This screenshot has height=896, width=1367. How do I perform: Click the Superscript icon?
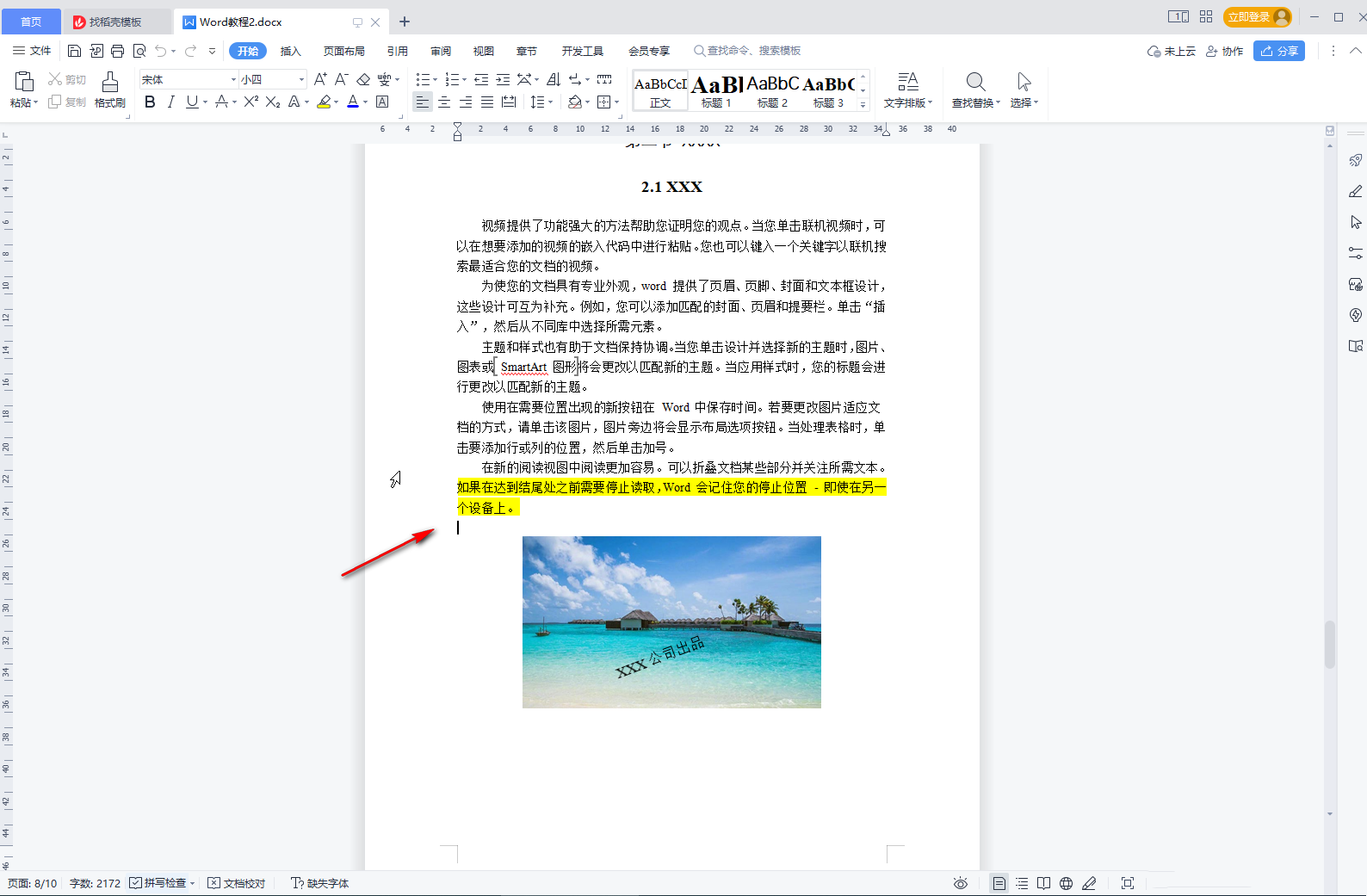click(x=251, y=102)
